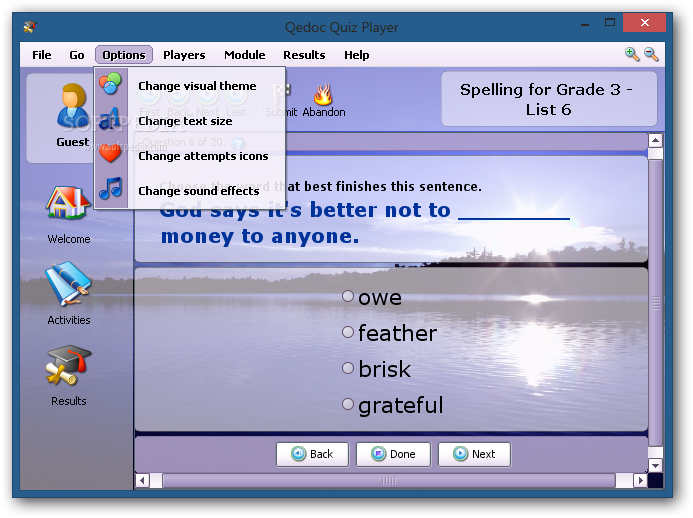Minimize the Qedoc Quiz Player window
This screenshot has width=693, height=518.
point(585,24)
